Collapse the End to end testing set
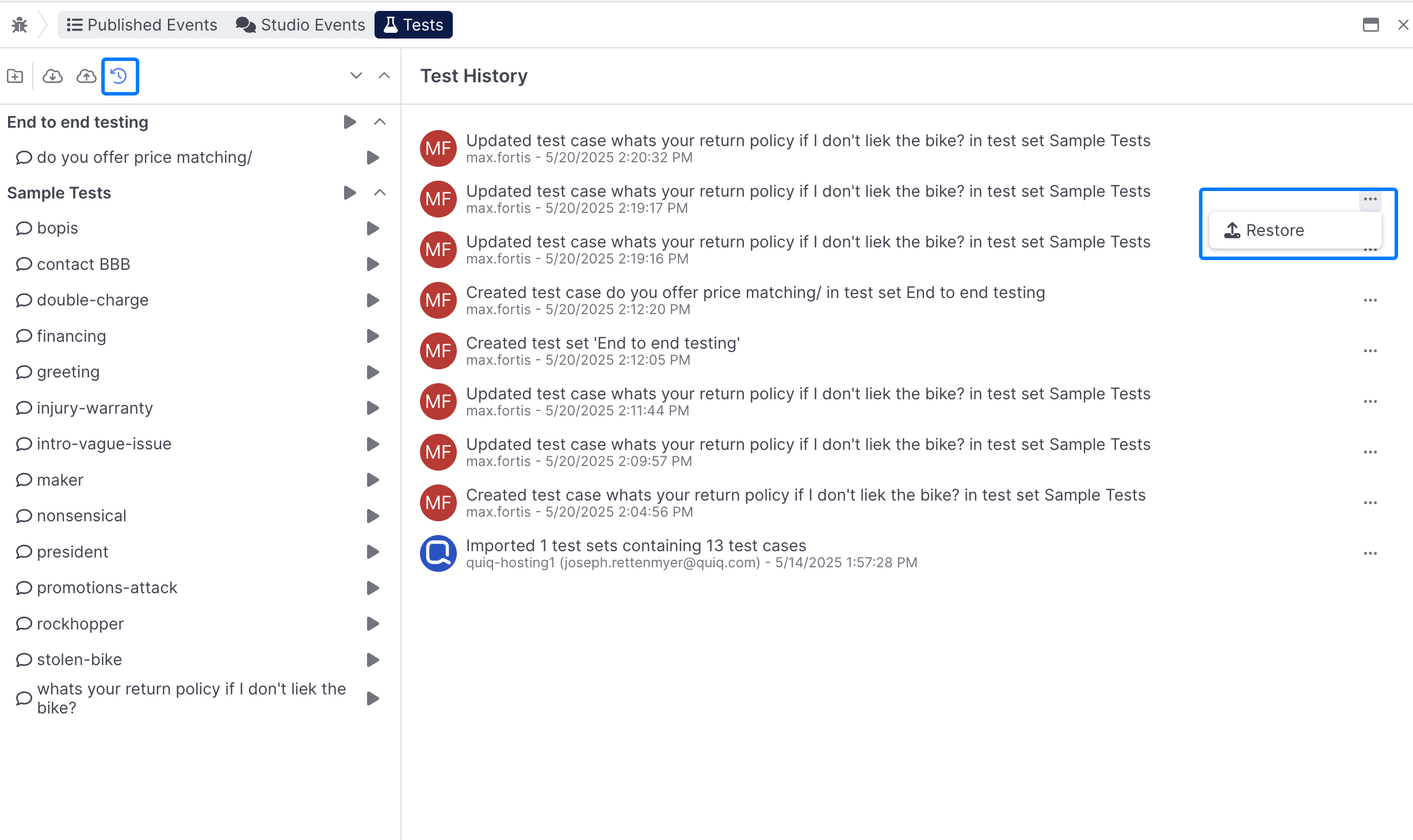The image size is (1413, 840). [380, 122]
